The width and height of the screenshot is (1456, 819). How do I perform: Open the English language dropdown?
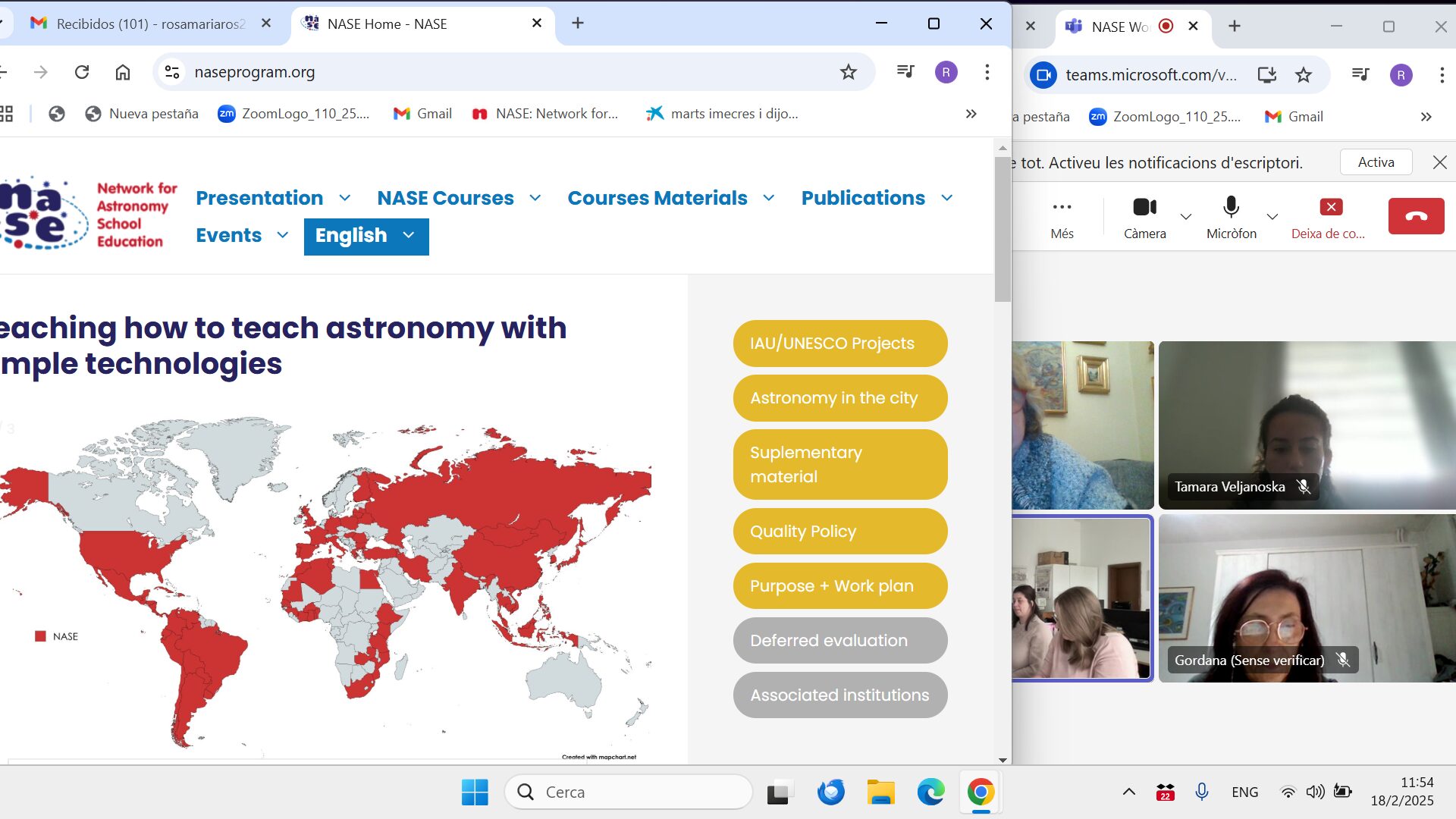[366, 236]
